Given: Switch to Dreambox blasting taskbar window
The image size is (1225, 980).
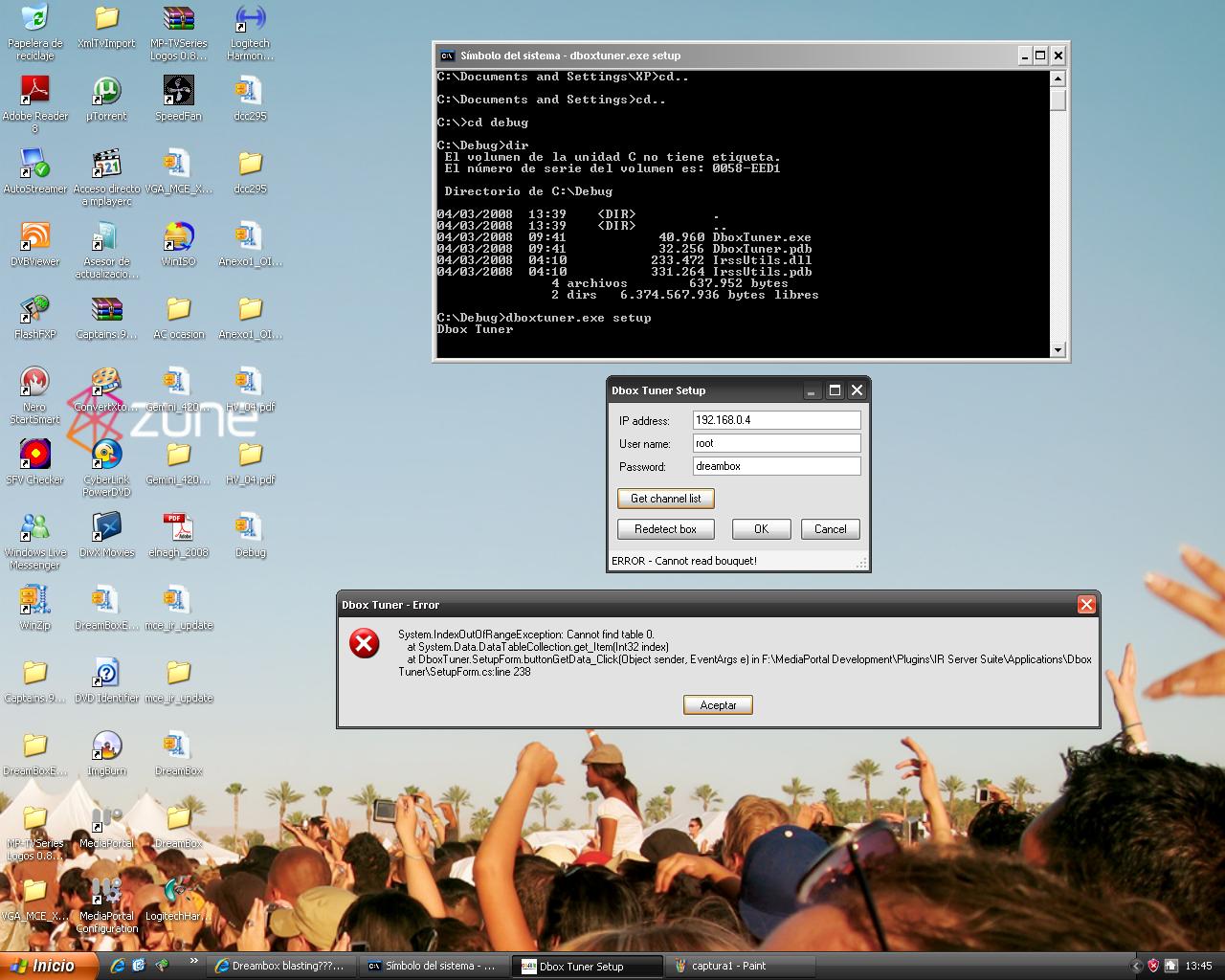Looking at the screenshot, I should [x=279, y=967].
